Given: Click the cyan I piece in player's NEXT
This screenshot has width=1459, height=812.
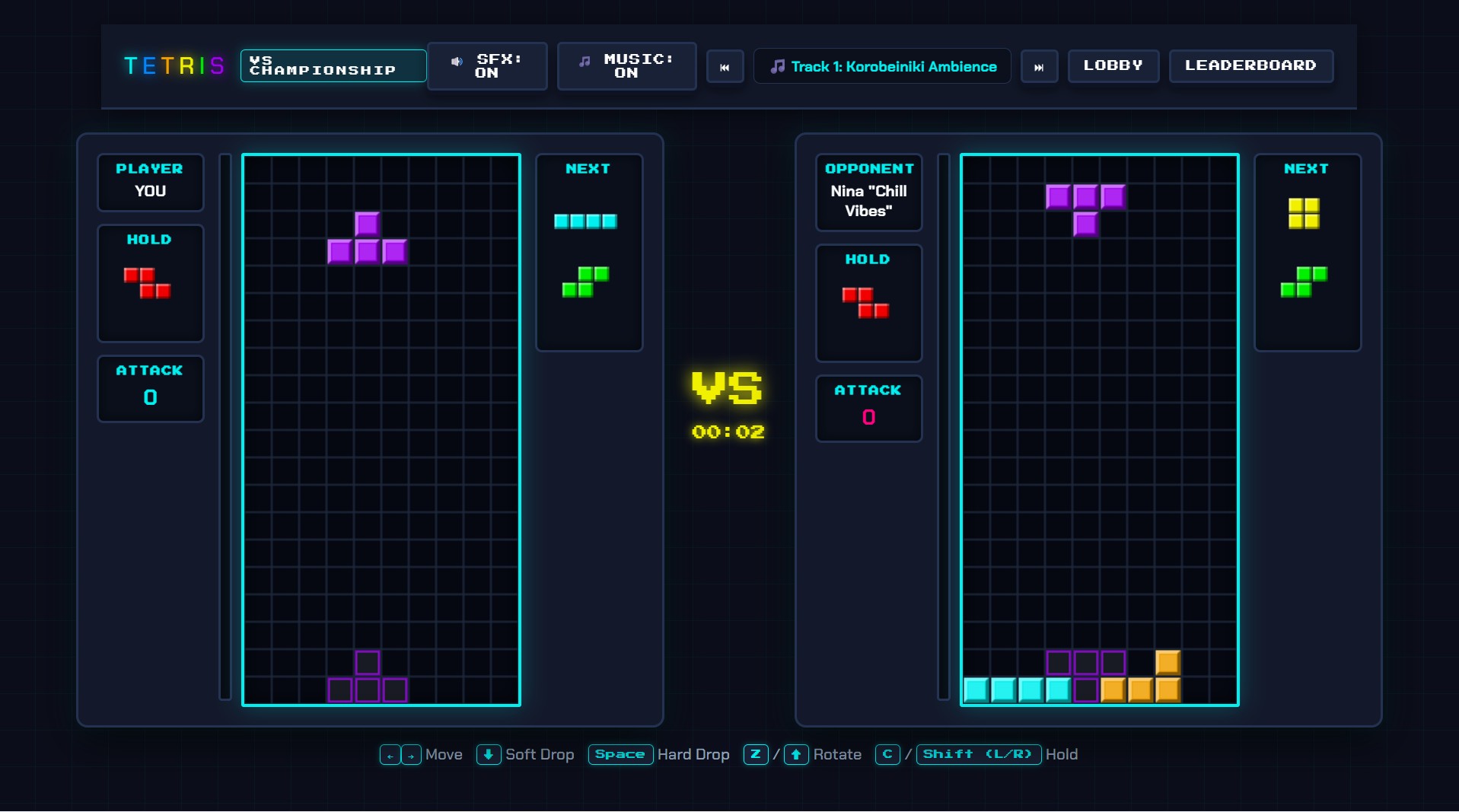Looking at the screenshot, I should click(585, 221).
